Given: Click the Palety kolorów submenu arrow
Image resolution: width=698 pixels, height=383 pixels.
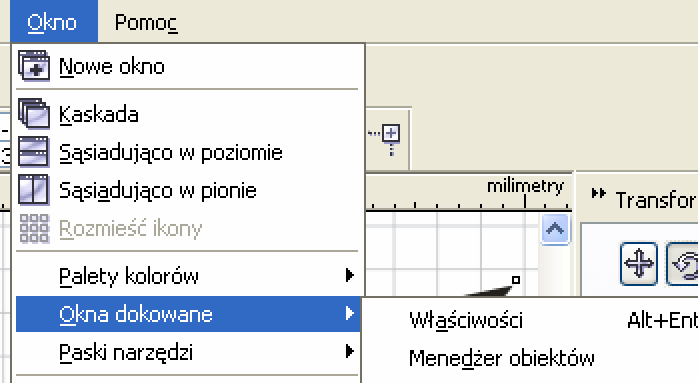Looking at the screenshot, I should pyautogui.click(x=349, y=276).
